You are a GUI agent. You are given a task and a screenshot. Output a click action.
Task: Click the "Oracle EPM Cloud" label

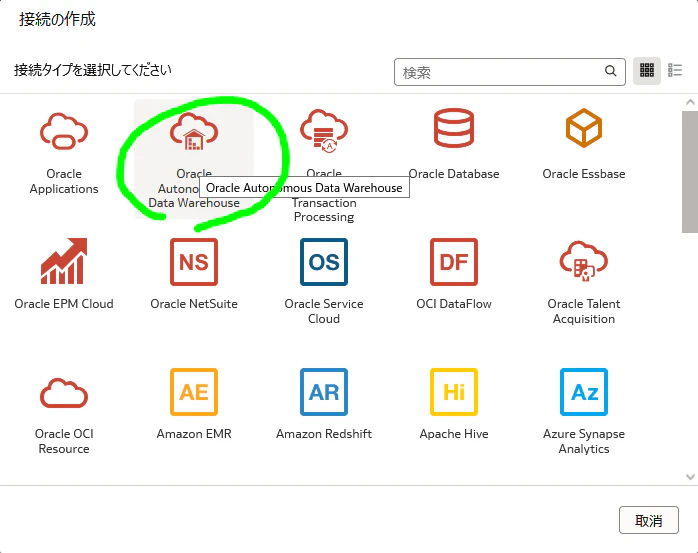pyautogui.click(x=64, y=304)
